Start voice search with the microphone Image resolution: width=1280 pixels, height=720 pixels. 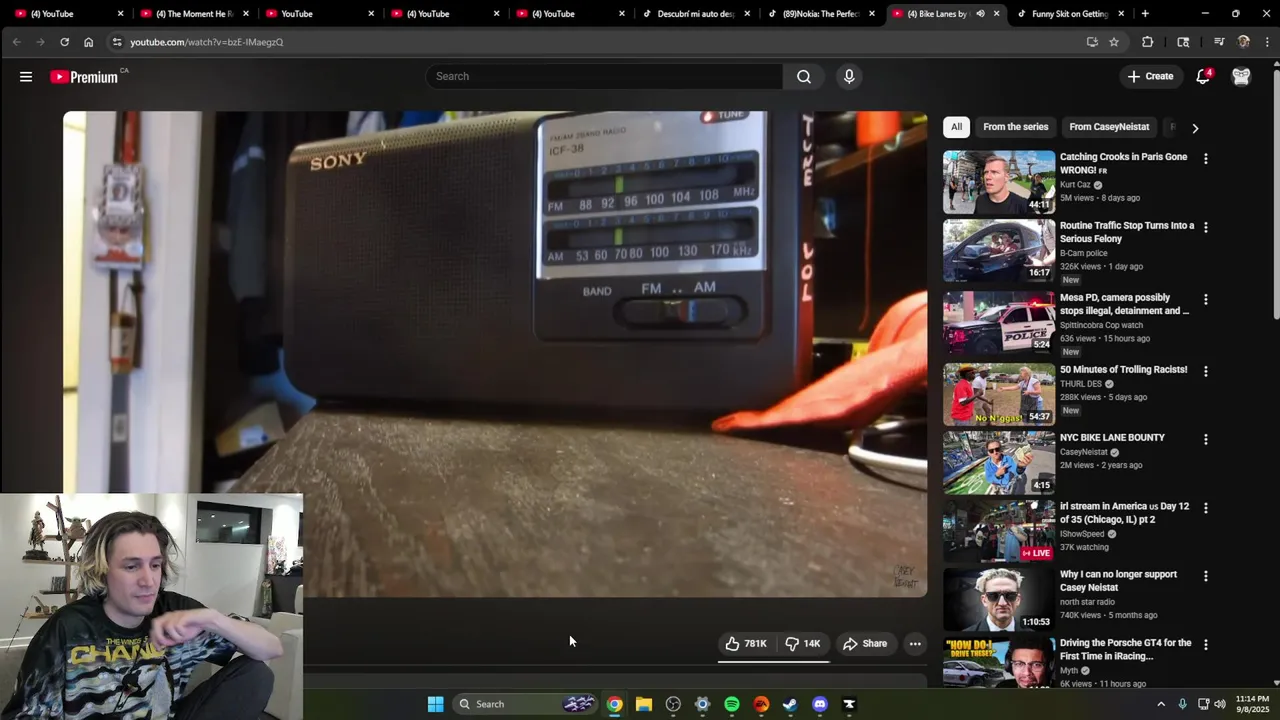(x=849, y=76)
